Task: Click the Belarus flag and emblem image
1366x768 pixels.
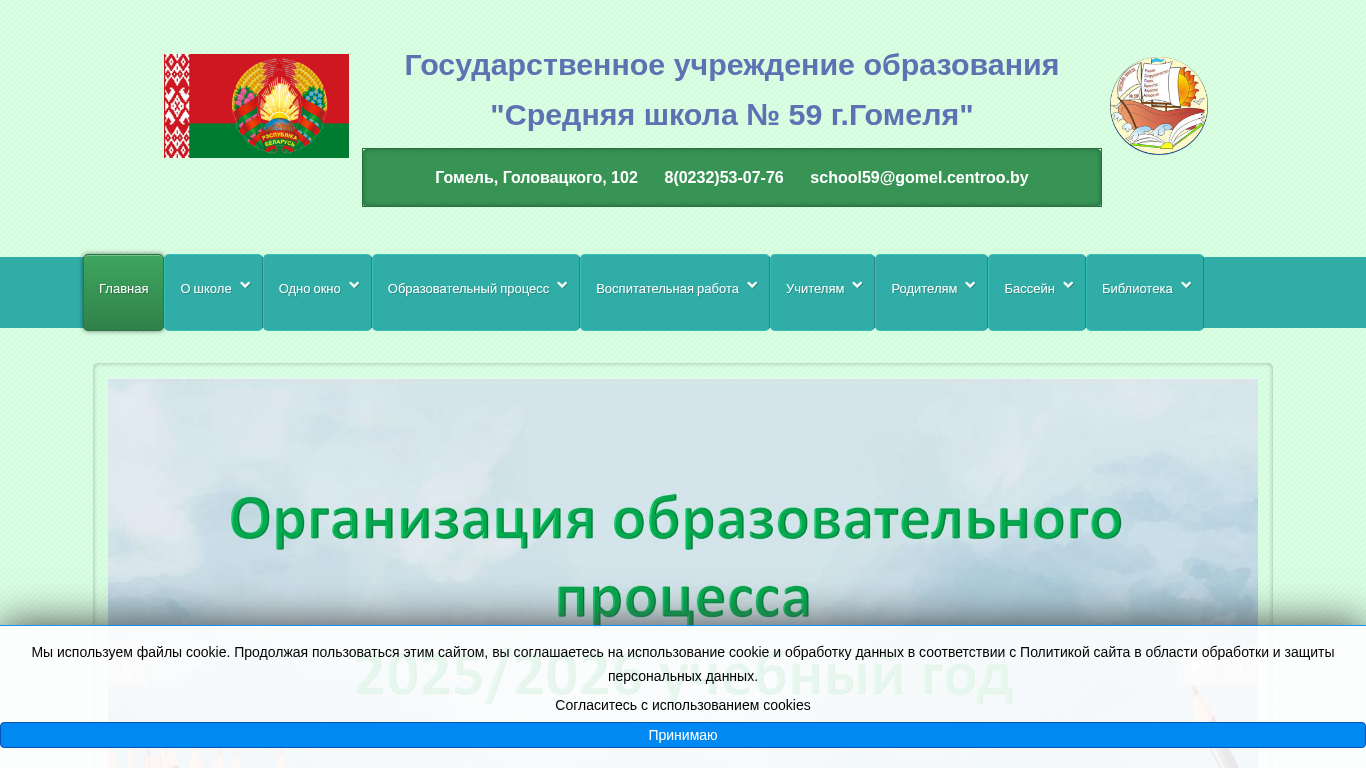Action: click(x=256, y=106)
